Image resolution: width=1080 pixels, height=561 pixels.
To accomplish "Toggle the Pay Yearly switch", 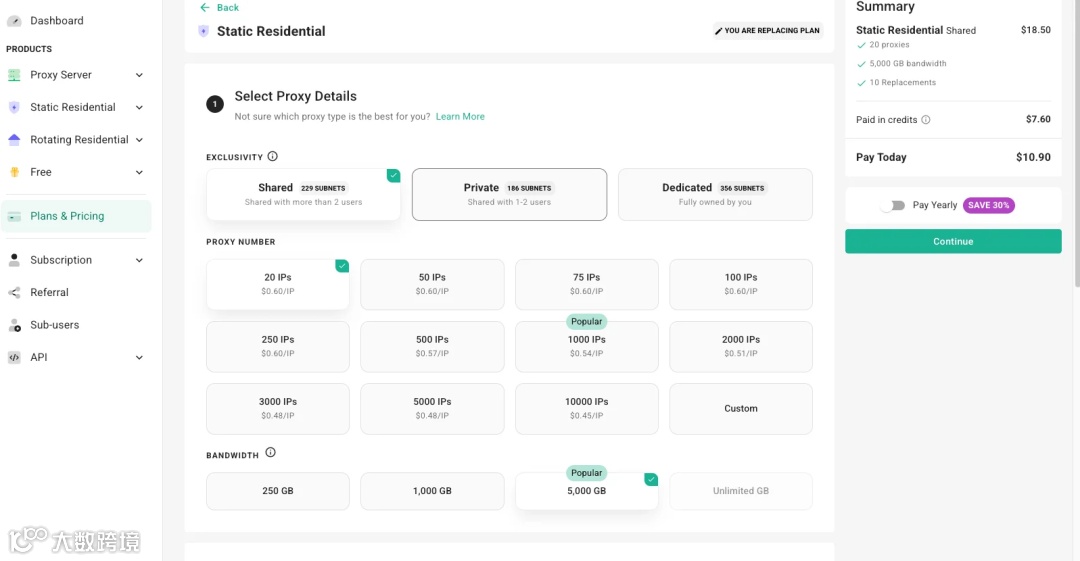I will click(893, 205).
